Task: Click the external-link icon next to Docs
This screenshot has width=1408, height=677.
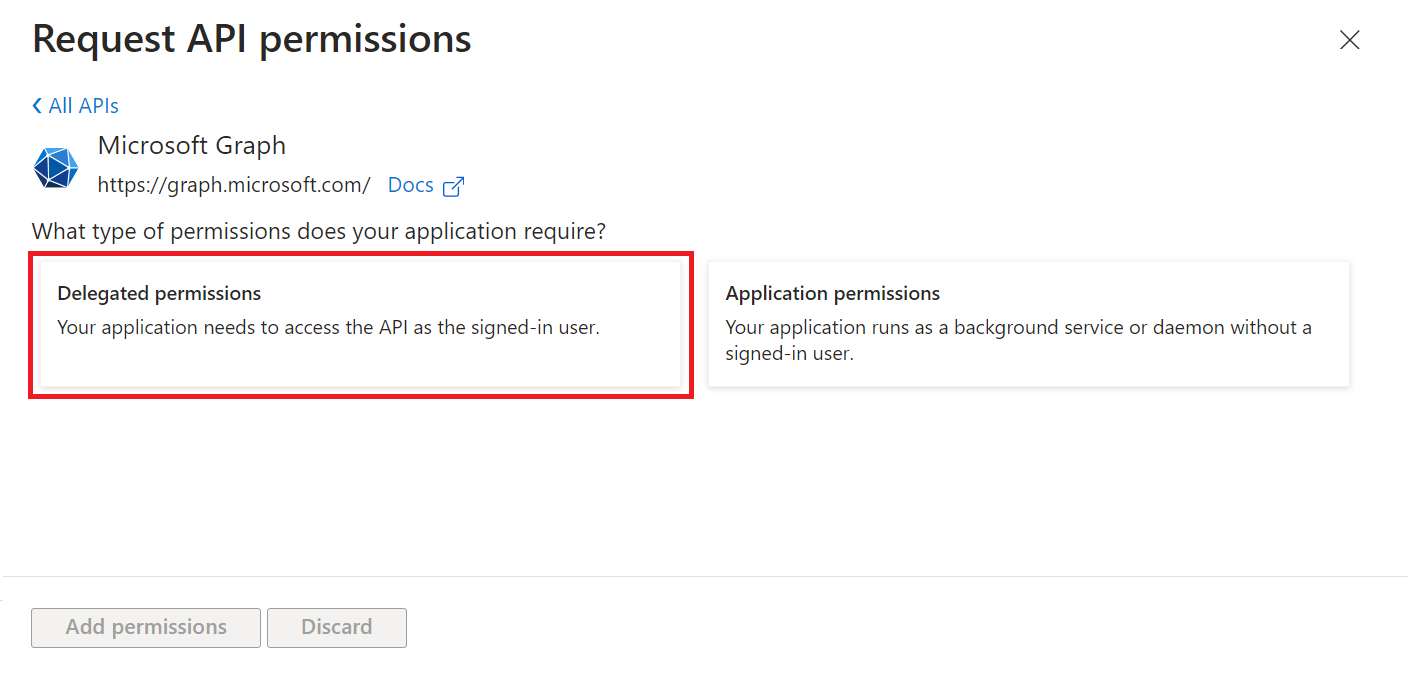Action: 453,186
